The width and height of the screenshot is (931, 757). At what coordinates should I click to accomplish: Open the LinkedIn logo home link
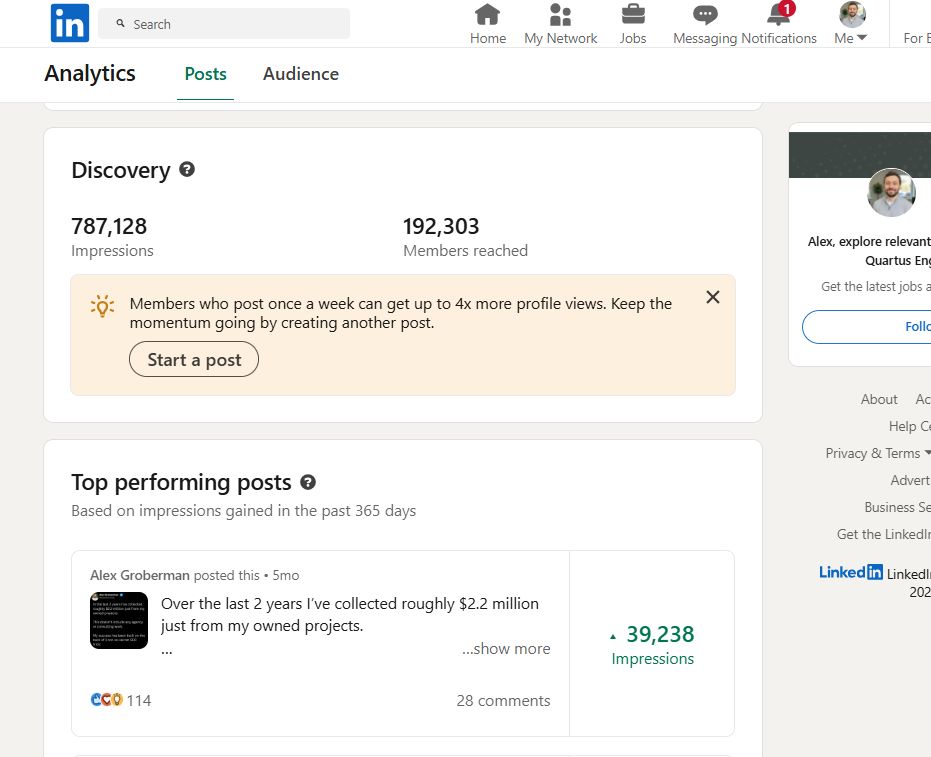coord(69,23)
